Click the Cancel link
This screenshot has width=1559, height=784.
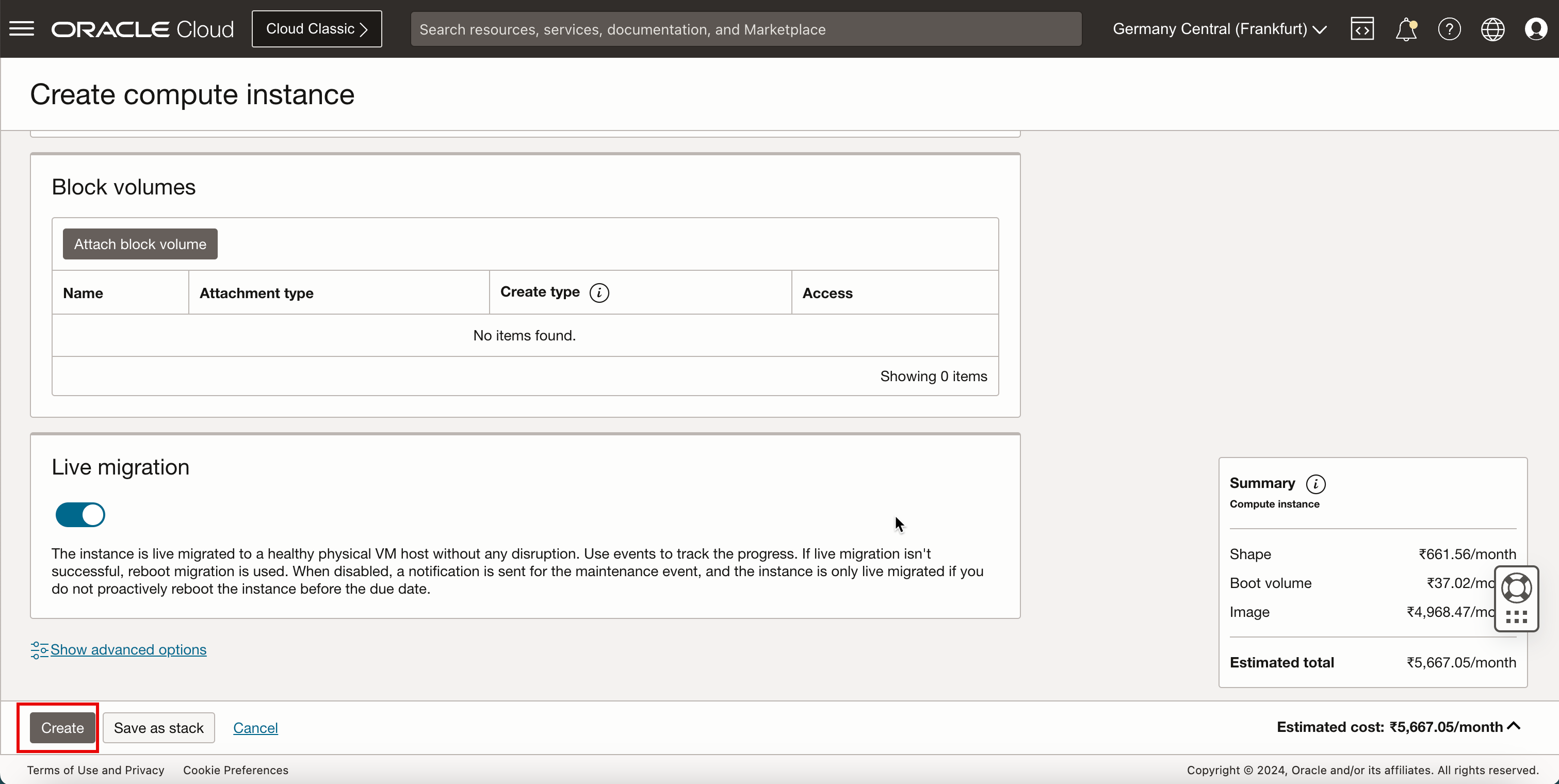[256, 727]
